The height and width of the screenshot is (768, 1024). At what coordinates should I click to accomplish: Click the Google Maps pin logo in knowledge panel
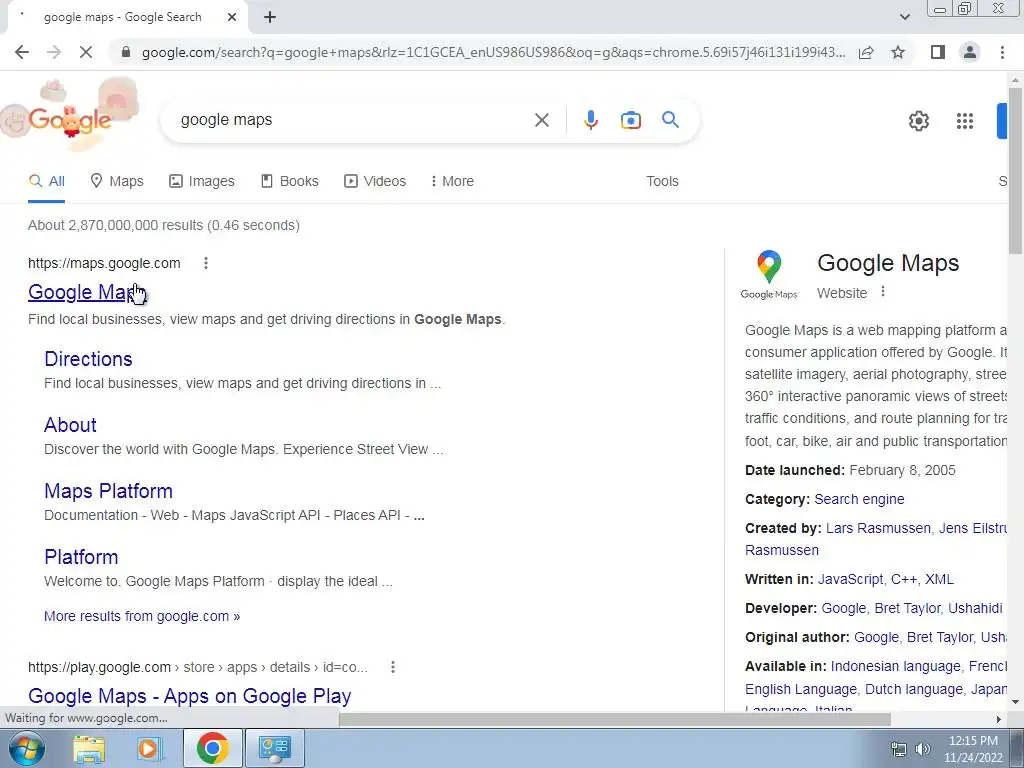coord(769,274)
